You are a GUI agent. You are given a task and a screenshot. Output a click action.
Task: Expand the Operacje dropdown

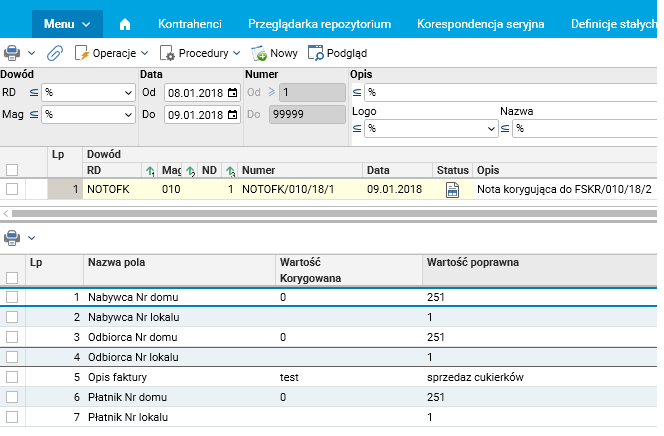point(112,52)
